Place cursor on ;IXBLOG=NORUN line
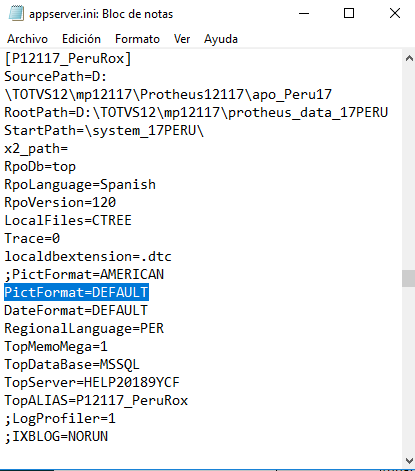Viewport: 415px width, 471px height. pos(56,436)
